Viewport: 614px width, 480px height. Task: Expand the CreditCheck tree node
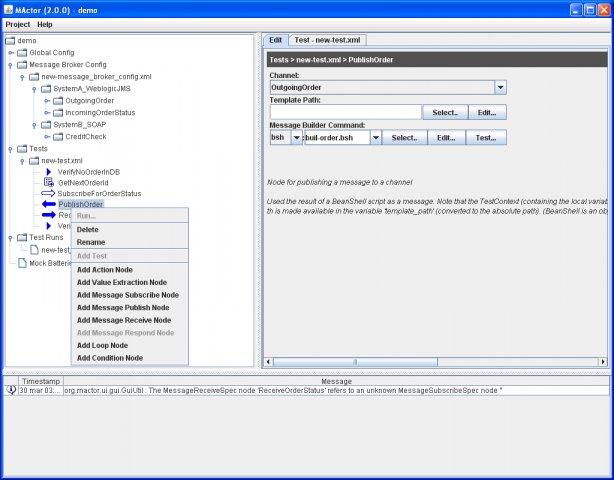click(x=47, y=137)
